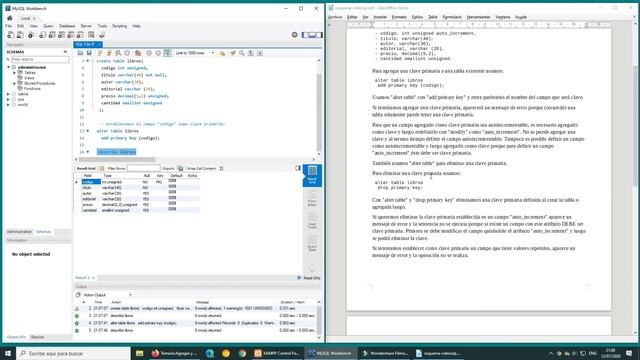Open the Field Types side panel button
The image size is (640, 360).
click(312, 220)
